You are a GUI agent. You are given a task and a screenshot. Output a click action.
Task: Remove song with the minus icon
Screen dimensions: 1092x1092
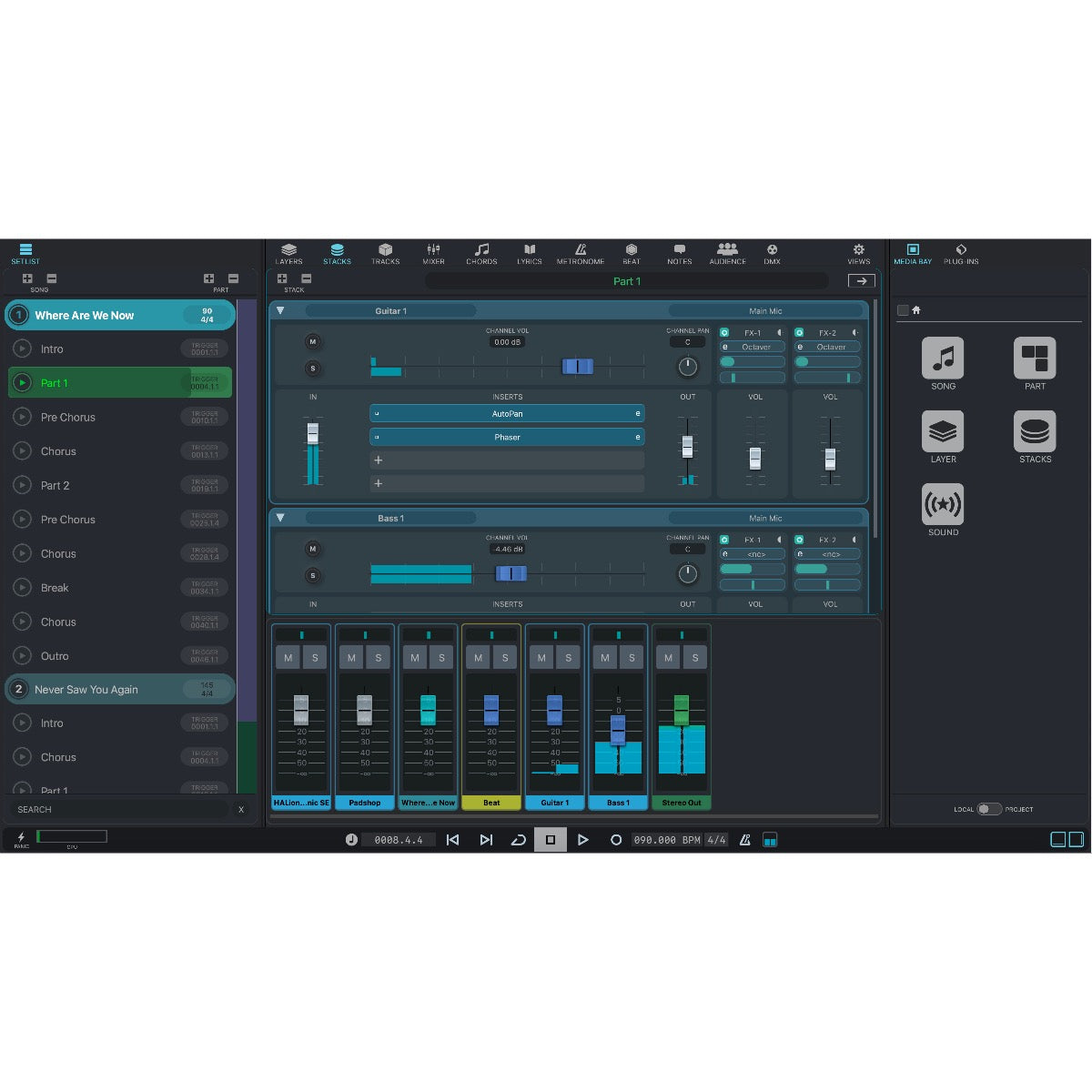pos(52,278)
